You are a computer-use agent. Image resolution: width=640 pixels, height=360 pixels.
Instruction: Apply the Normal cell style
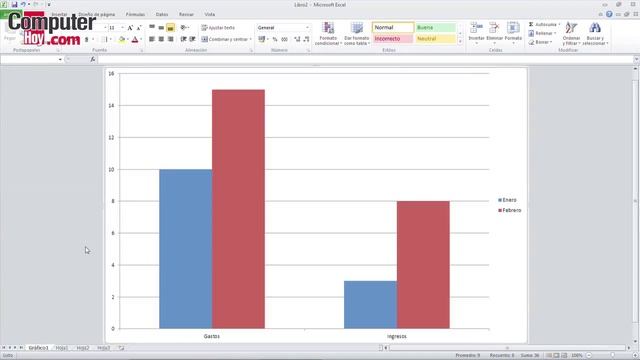(393, 27)
